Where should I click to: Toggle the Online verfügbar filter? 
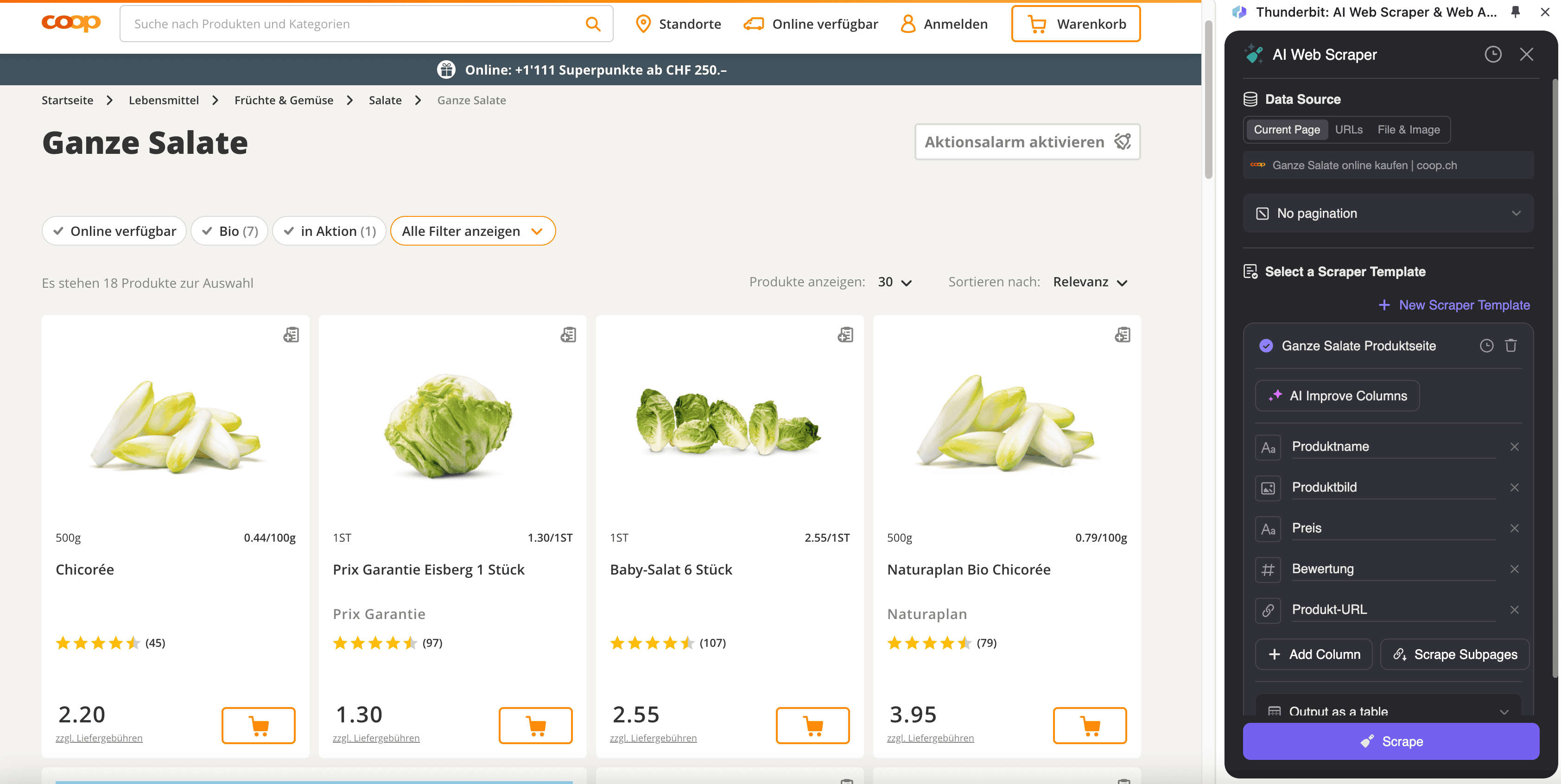point(114,231)
